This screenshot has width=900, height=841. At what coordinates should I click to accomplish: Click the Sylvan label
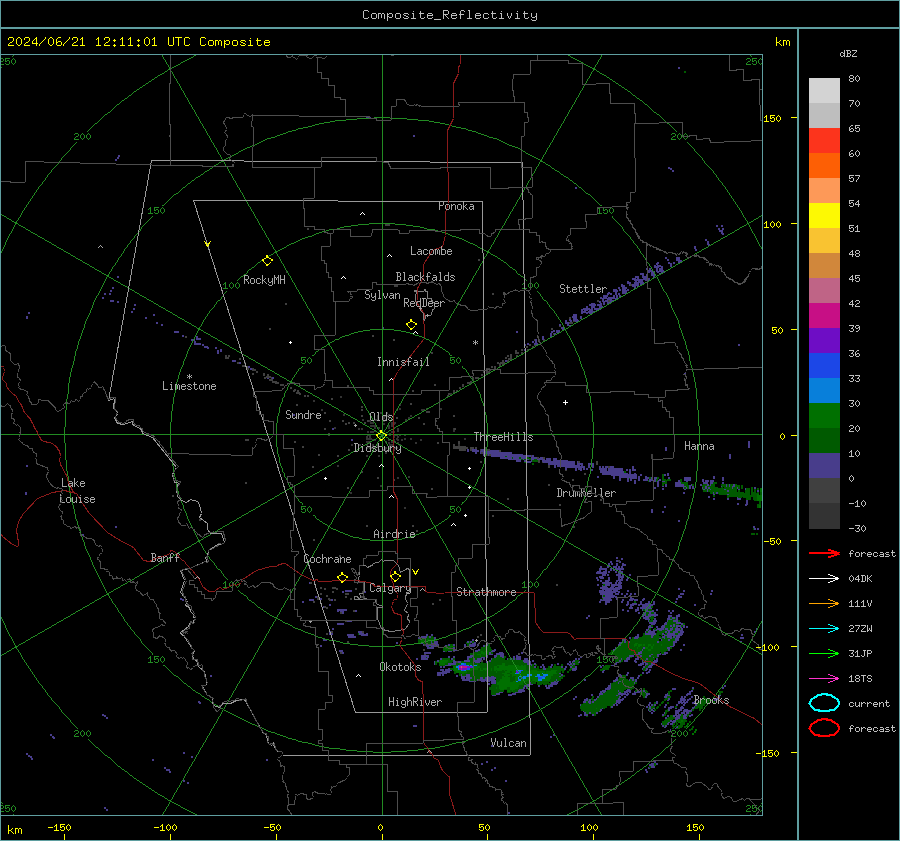point(382,295)
